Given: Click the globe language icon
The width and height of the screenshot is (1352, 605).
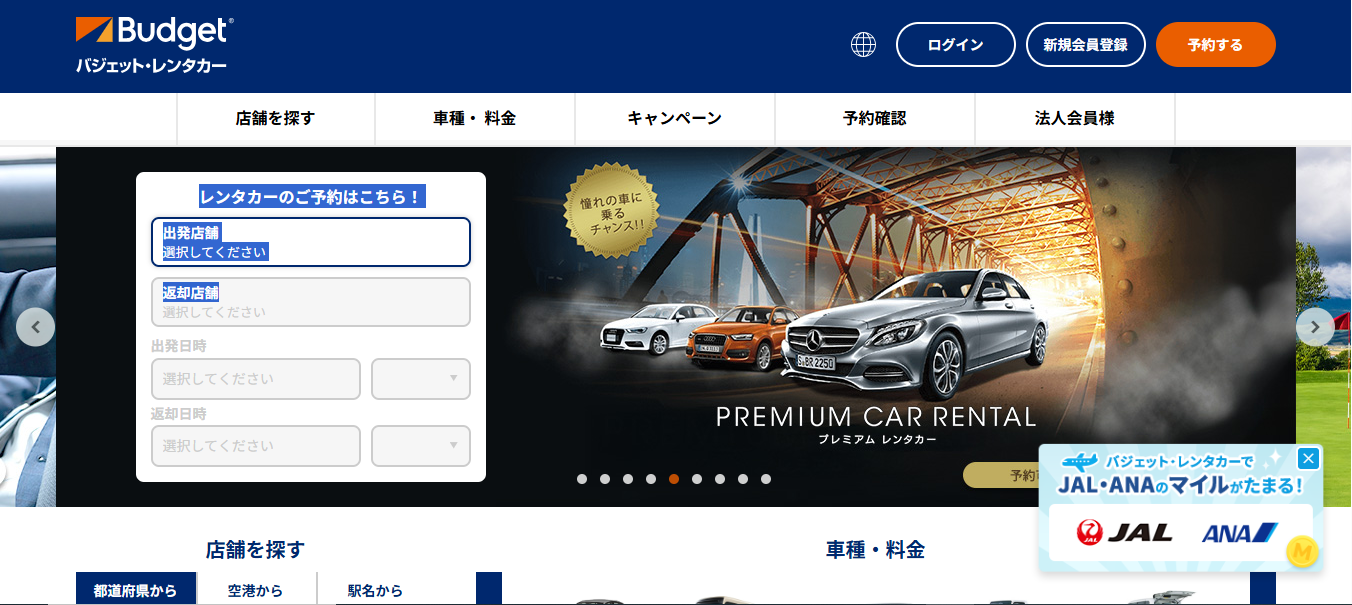Looking at the screenshot, I should pos(863,44).
